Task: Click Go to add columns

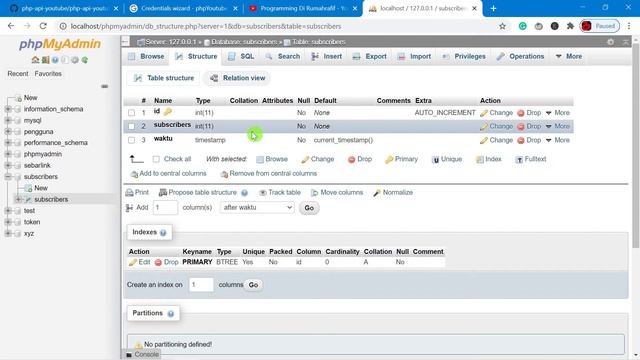Action: pyautogui.click(x=309, y=208)
